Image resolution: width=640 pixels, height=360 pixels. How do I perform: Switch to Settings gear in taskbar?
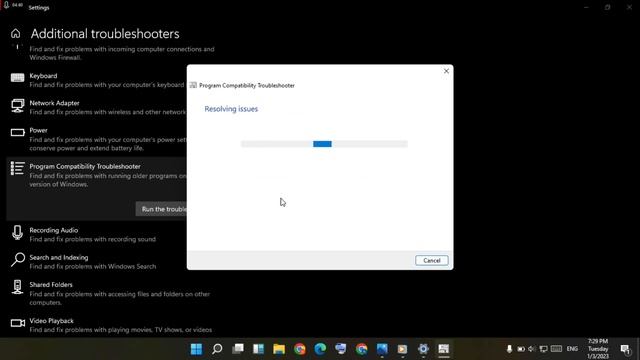click(423, 349)
